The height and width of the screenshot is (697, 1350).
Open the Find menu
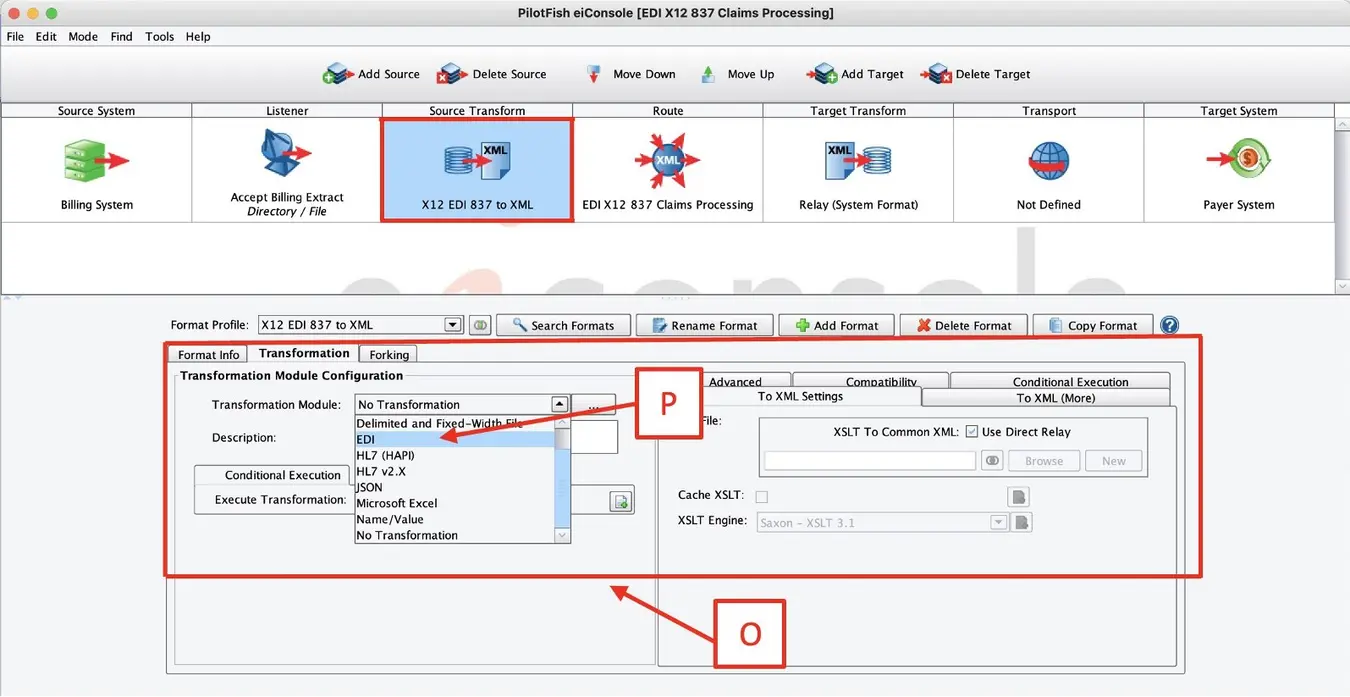pyautogui.click(x=121, y=36)
